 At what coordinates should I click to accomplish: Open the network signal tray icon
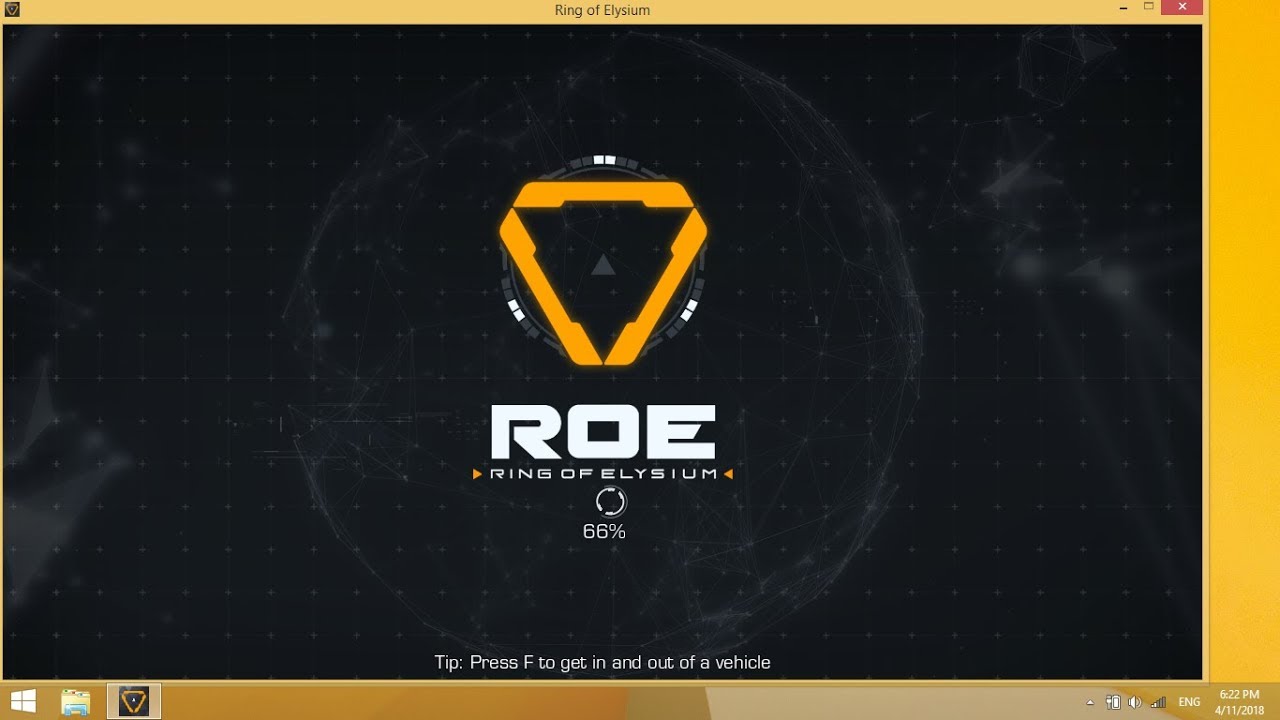pos(1159,702)
